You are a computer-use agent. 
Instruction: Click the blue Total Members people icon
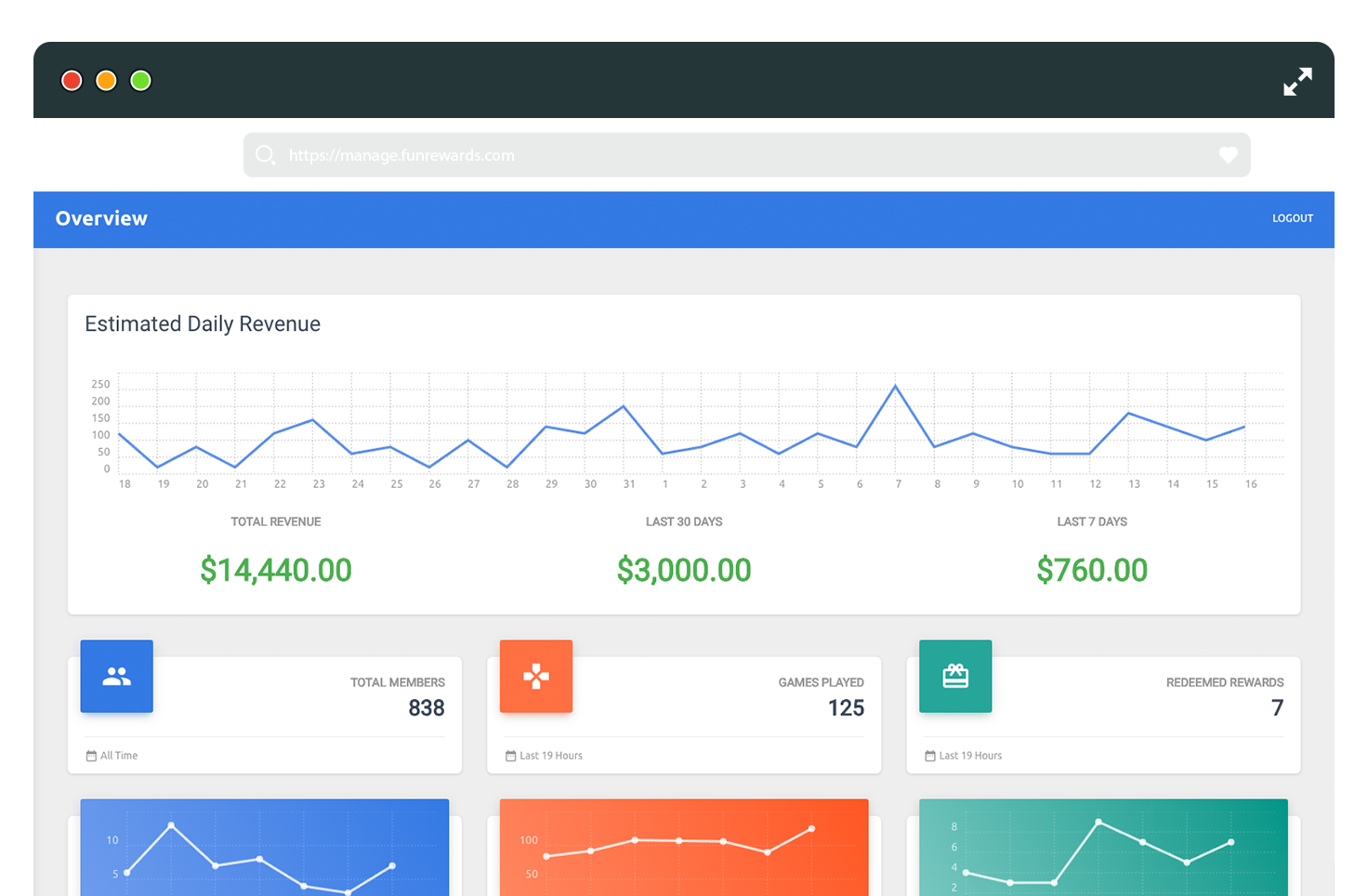(117, 677)
